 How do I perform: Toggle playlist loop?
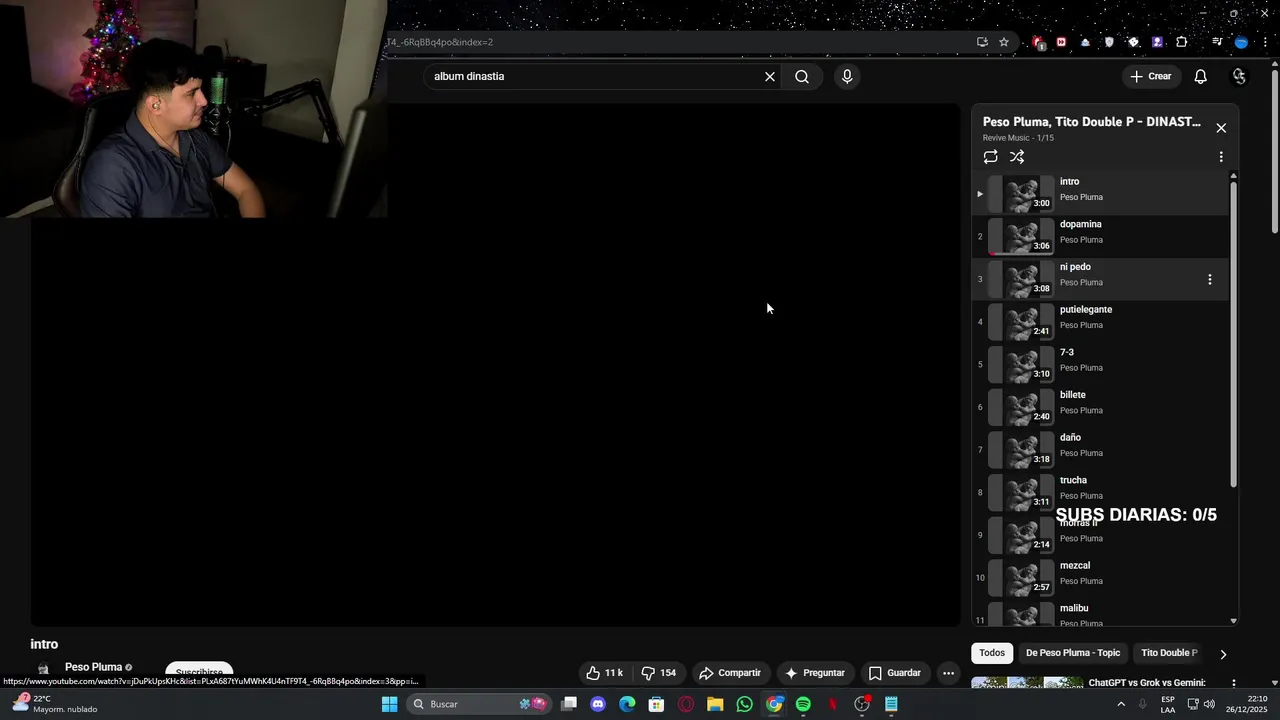(x=990, y=157)
